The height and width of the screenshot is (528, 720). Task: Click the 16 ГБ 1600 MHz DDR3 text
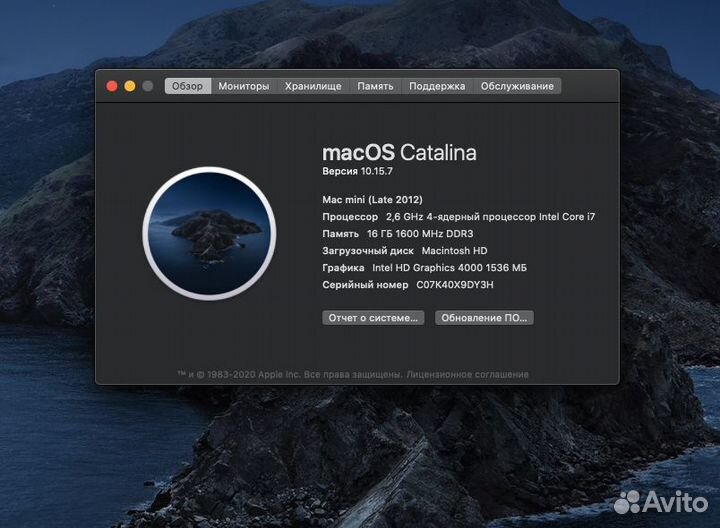420,234
